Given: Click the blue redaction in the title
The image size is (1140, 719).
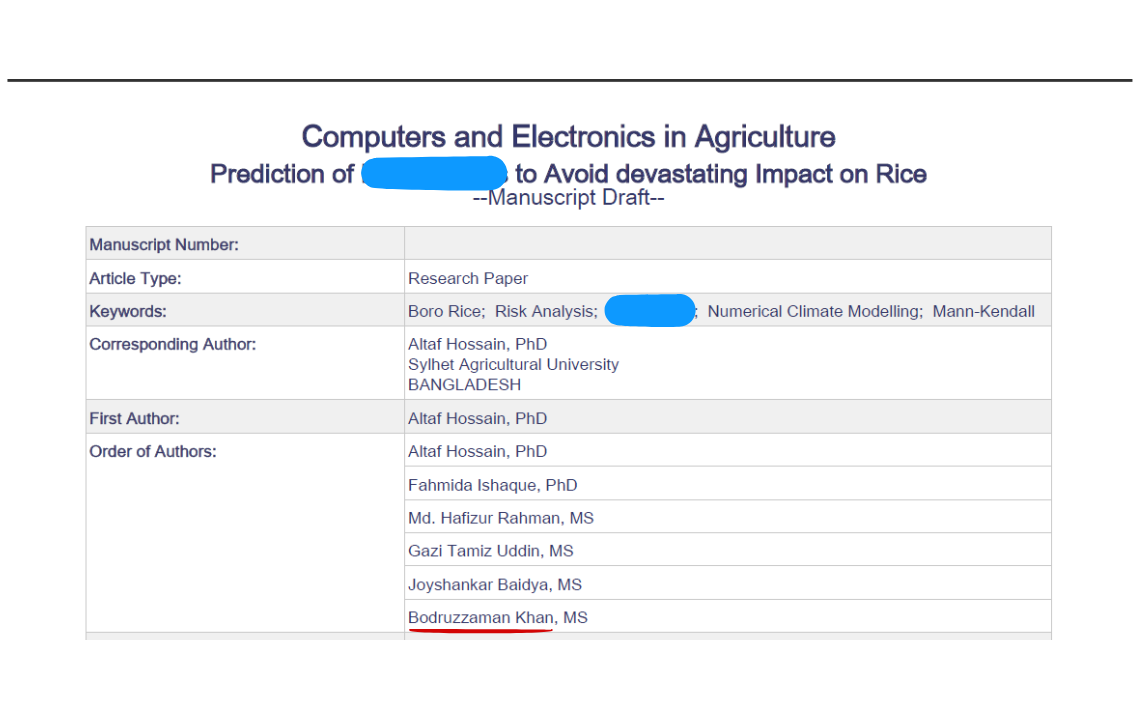Looking at the screenshot, I should [434, 173].
